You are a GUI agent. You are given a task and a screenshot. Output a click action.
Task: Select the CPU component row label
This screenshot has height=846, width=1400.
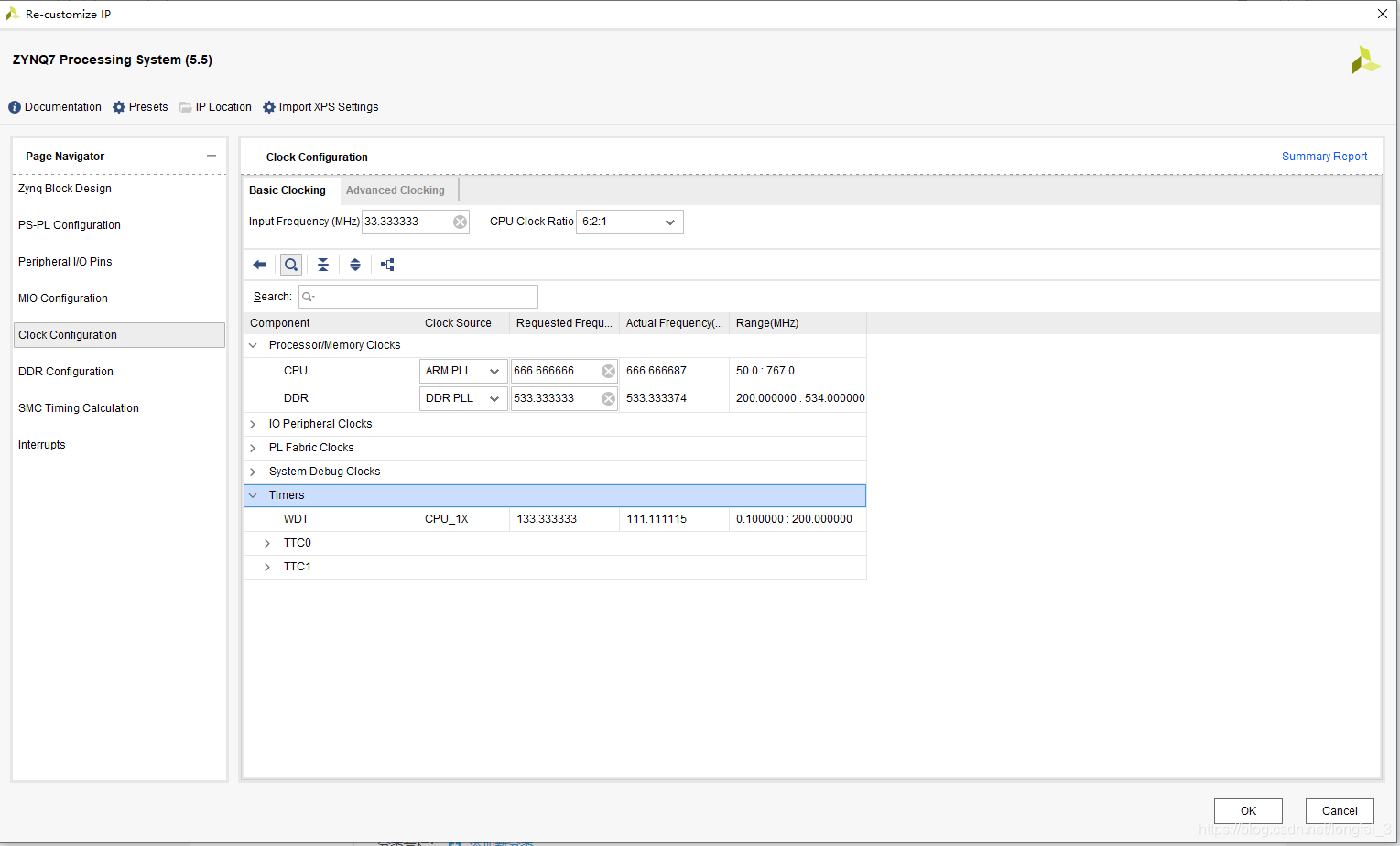296,371
